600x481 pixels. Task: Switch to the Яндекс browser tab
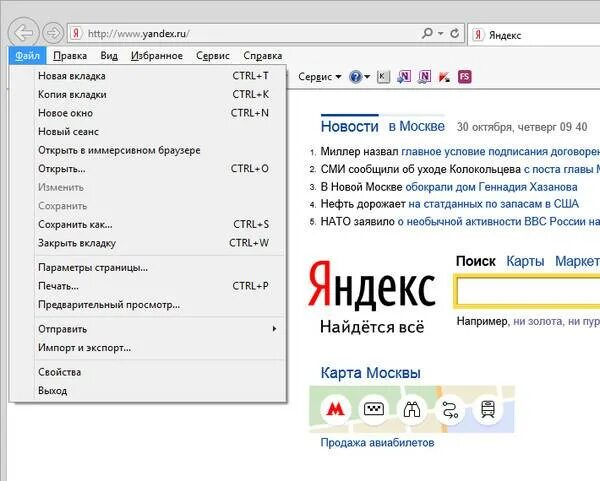pos(534,35)
